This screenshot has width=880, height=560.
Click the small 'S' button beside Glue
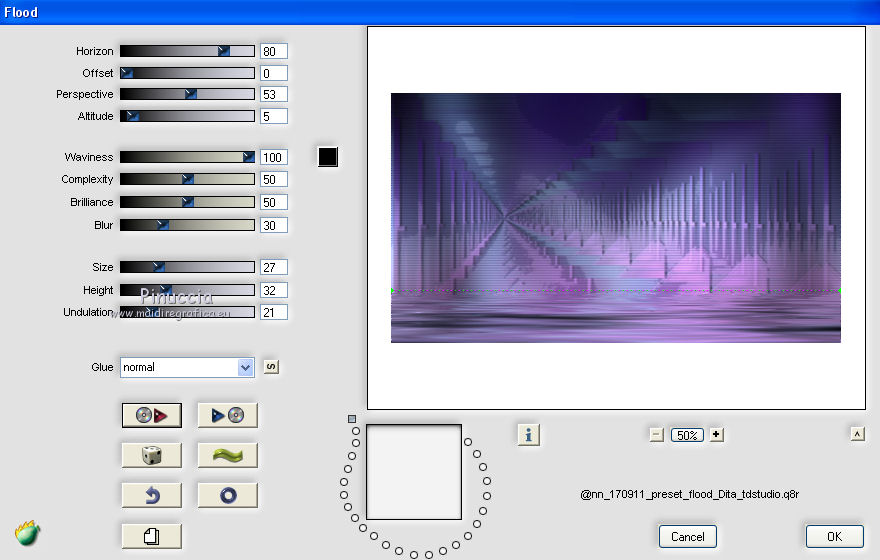(271, 367)
